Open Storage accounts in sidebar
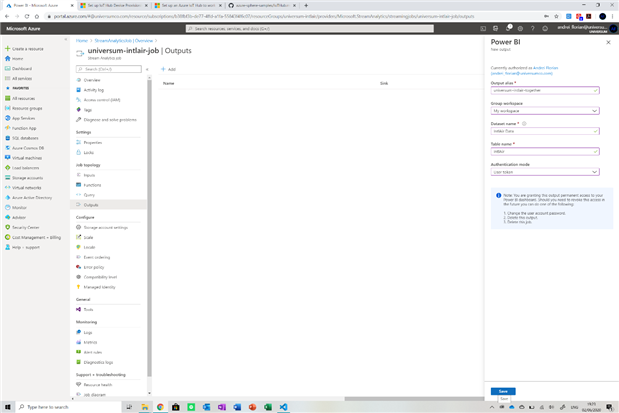The image size is (619, 413). tap(27, 178)
